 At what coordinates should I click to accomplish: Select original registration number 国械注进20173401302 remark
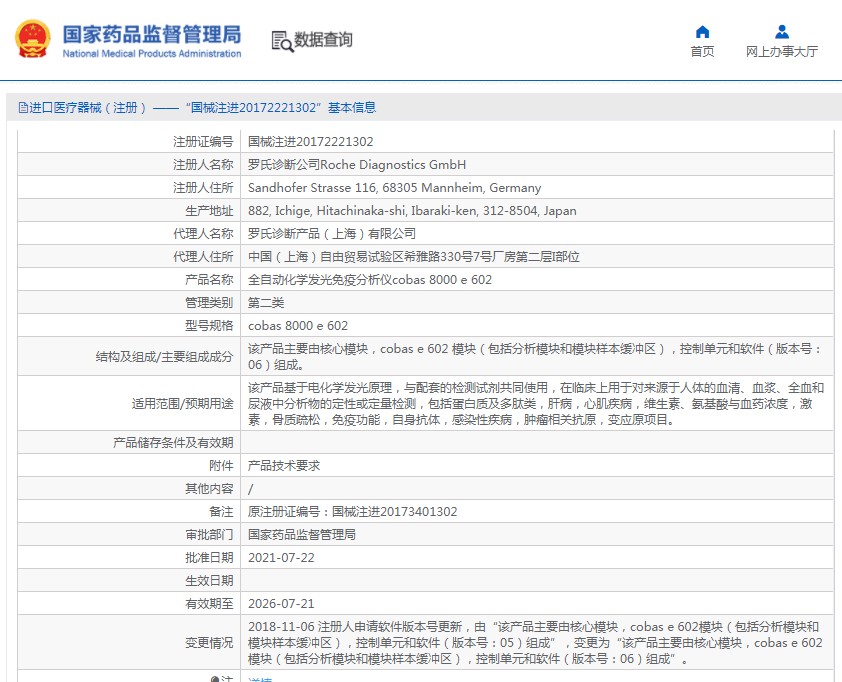[352, 512]
